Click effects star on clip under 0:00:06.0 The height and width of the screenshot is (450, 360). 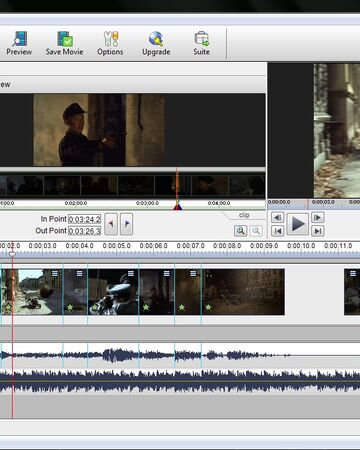[146, 307]
